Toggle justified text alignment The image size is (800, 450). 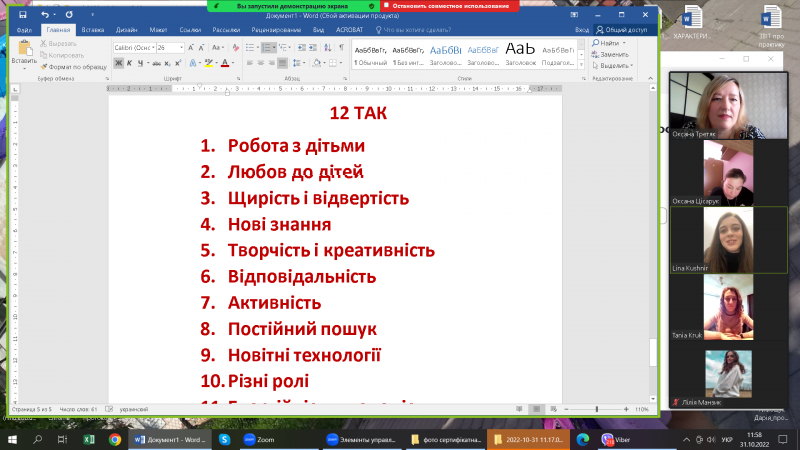282,63
